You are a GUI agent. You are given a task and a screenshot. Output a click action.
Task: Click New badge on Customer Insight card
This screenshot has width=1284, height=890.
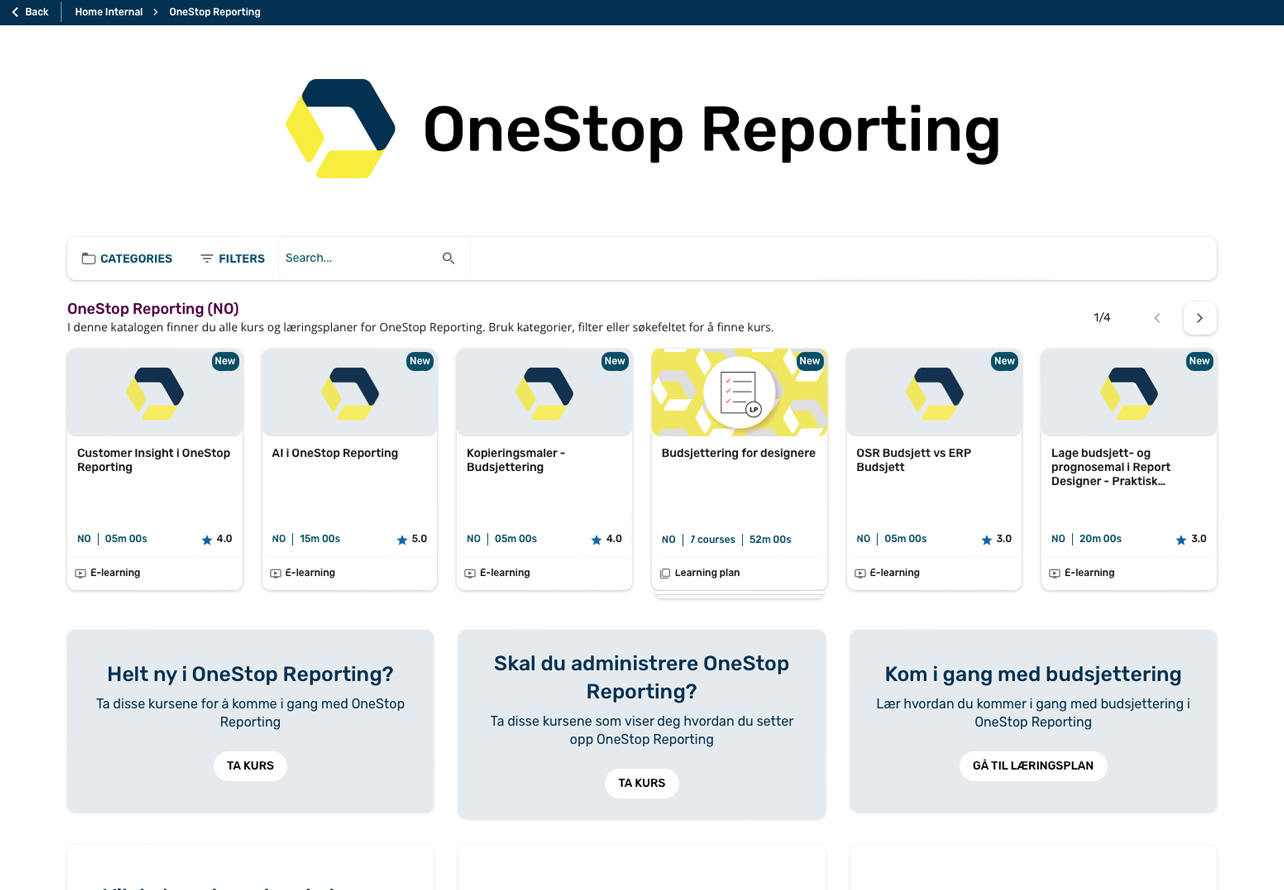(225, 361)
